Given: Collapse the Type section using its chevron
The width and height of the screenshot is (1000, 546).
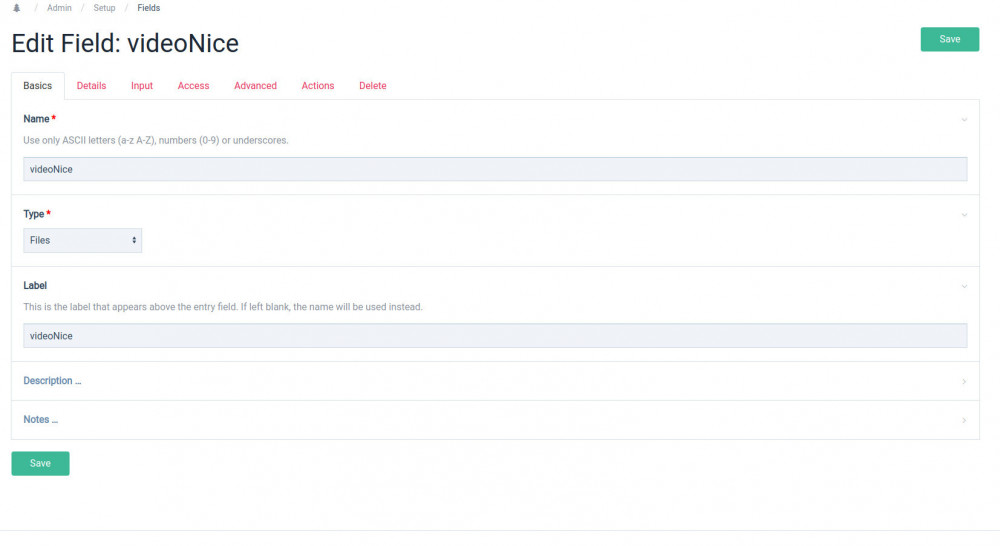Looking at the screenshot, I should click(964, 215).
